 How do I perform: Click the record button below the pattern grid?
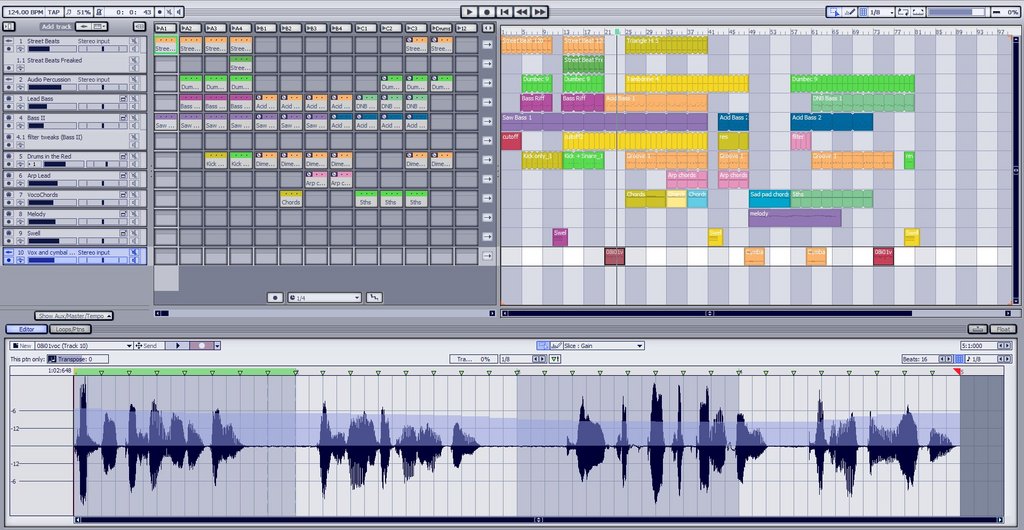point(275,298)
